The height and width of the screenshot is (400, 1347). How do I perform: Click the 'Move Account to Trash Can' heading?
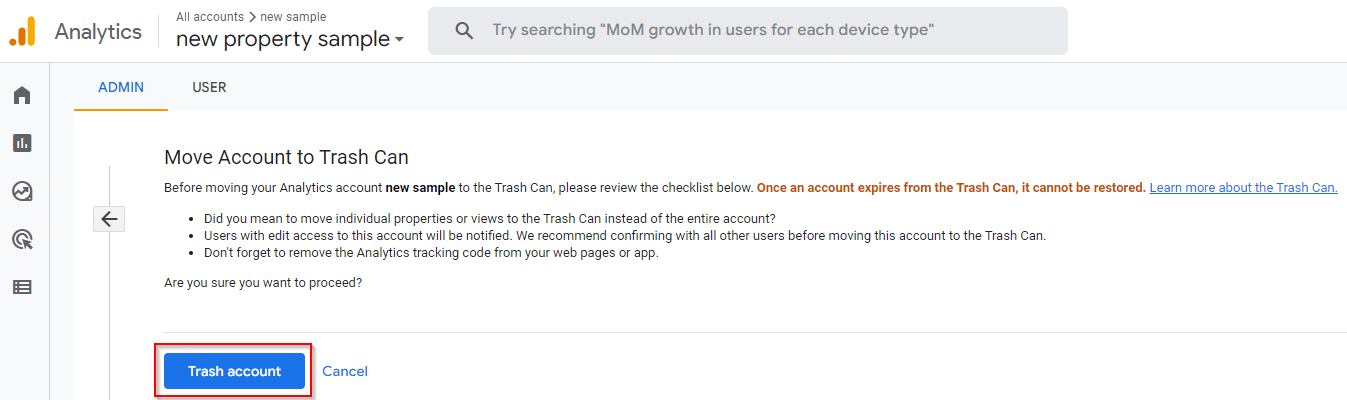coord(286,157)
